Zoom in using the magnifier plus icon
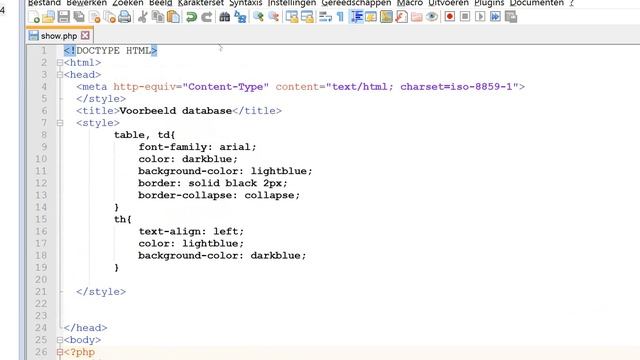 [258, 17]
